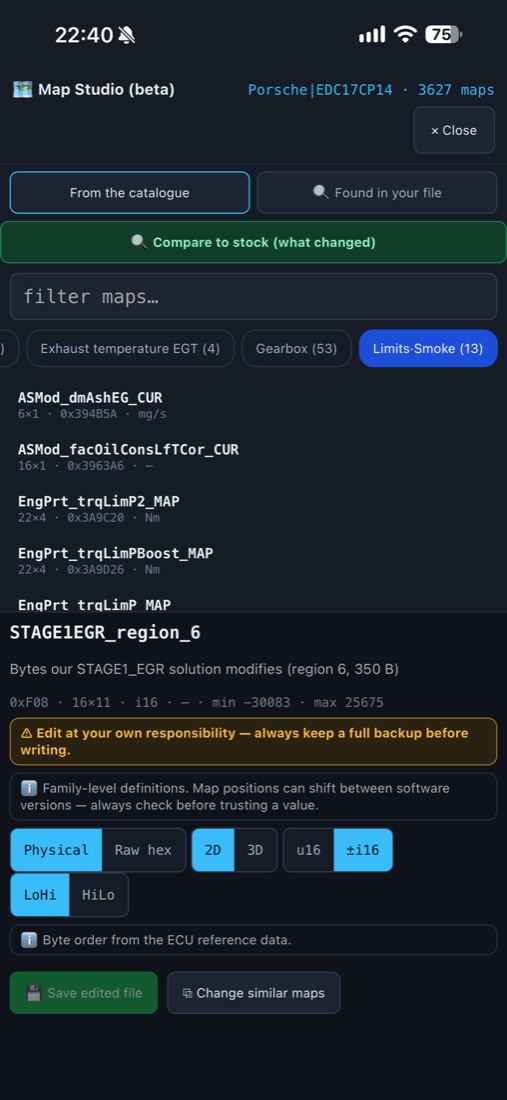Open the EngPrt_trqLimPBoost_MAP entry
The width and height of the screenshot is (507, 1100).
[116, 560]
